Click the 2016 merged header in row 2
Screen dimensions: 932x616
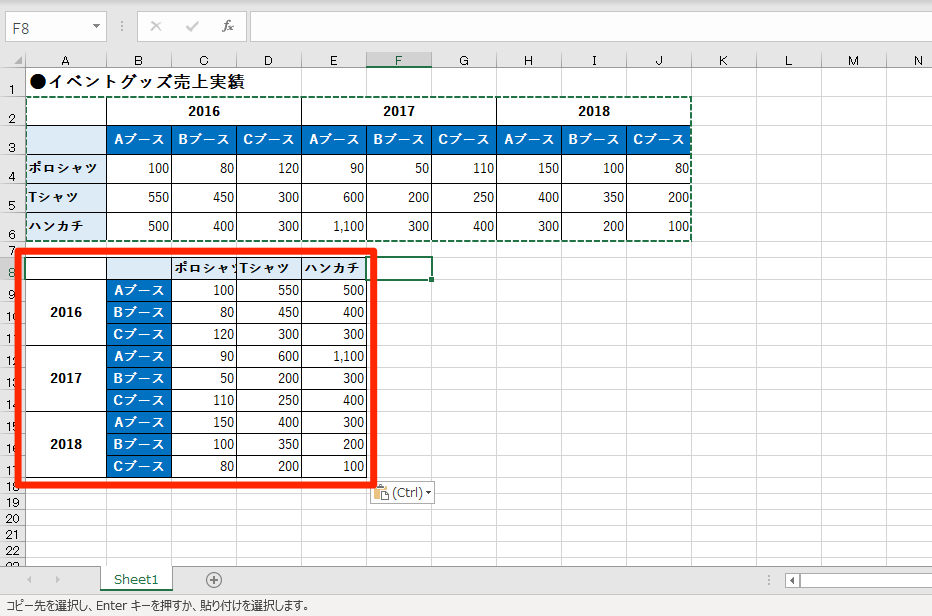pos(204,111)
